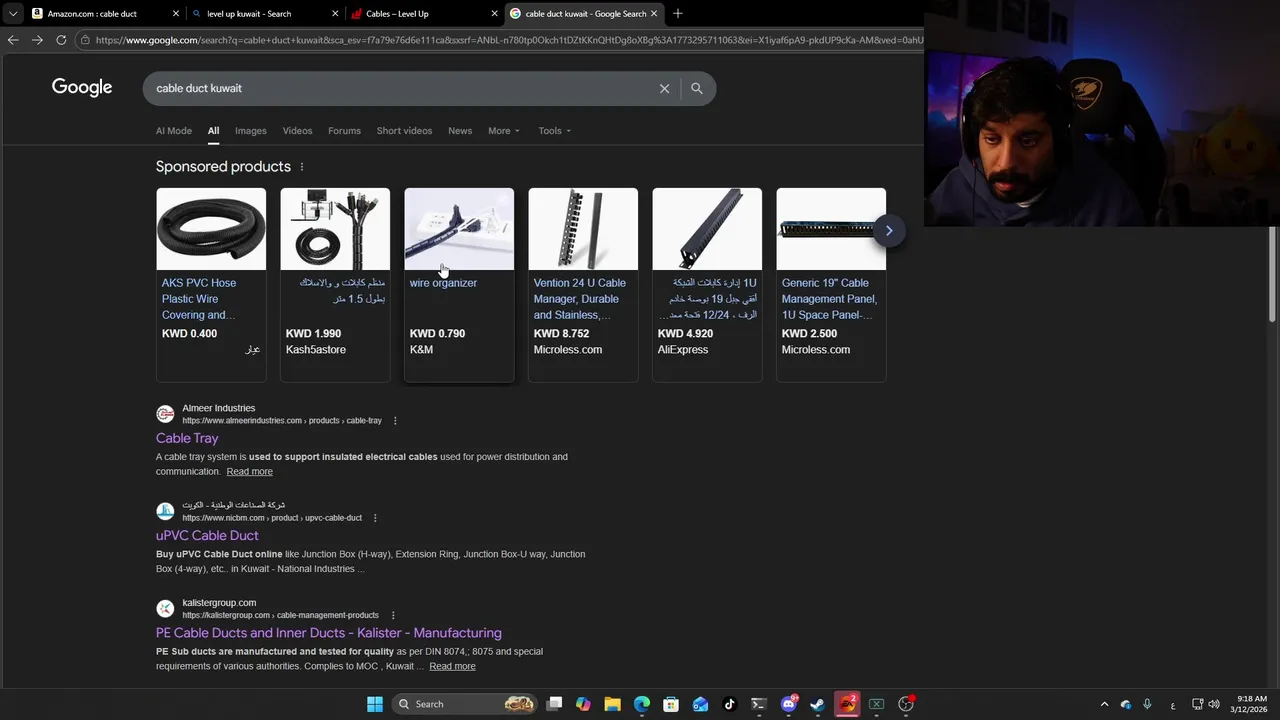Click Read more under Cable Tray snippet
The height and width of the screenshot is (720, 1280).
[x=249, y=472]
